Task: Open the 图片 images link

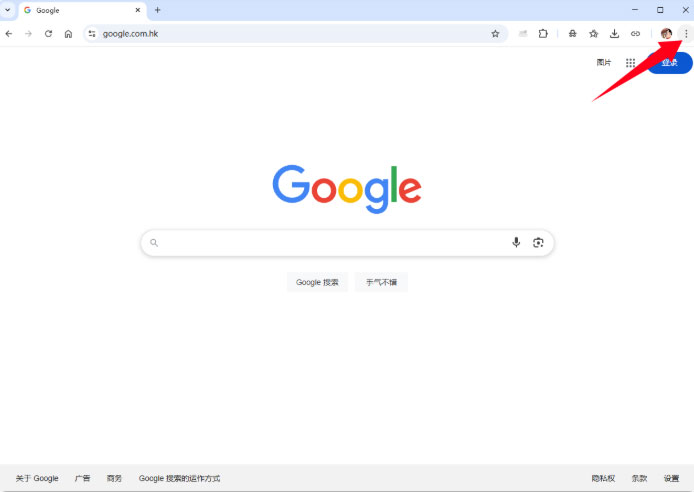Action: tap(604, 63)
